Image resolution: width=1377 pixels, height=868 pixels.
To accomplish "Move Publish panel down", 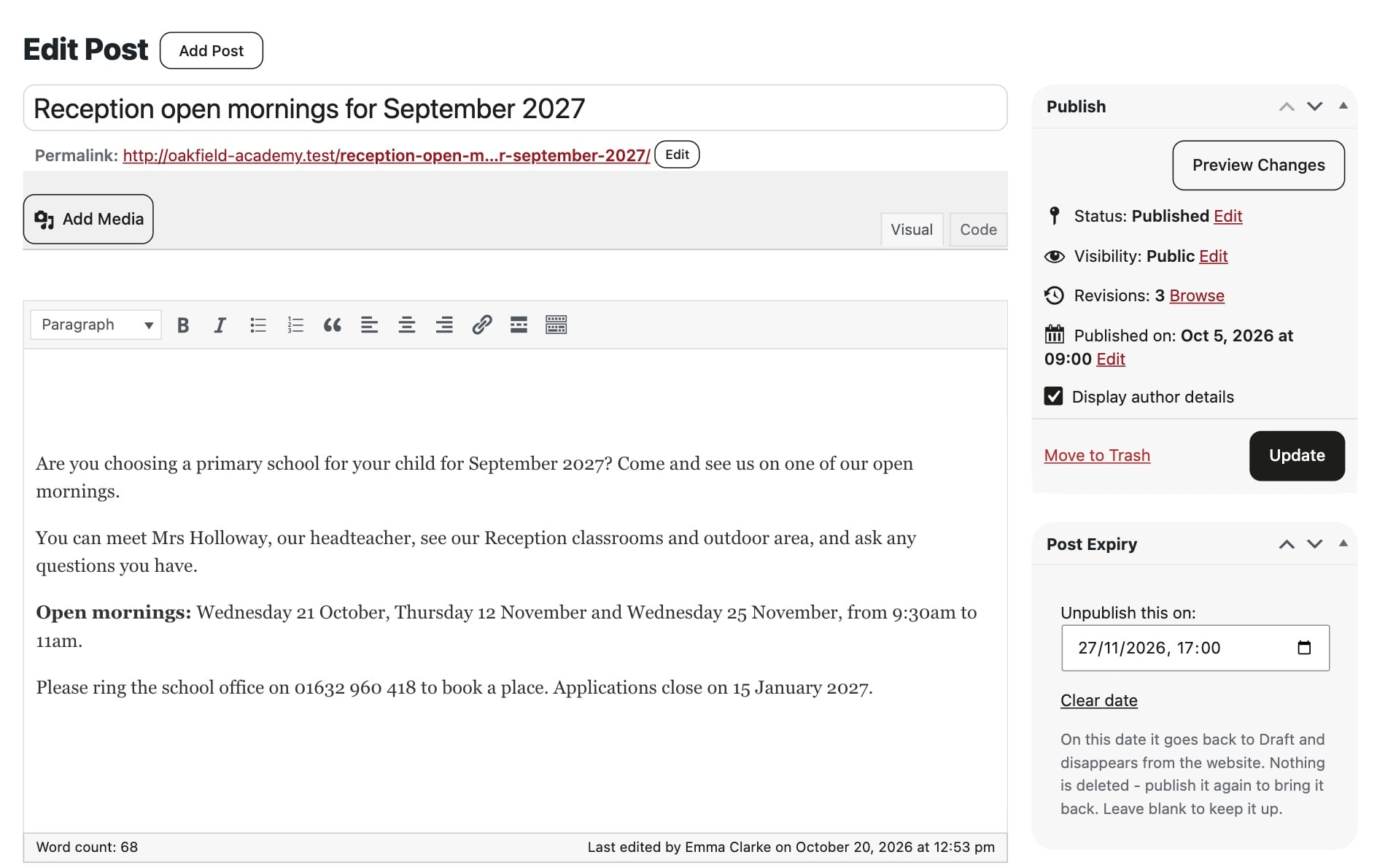I will [x=1315, y=106].
